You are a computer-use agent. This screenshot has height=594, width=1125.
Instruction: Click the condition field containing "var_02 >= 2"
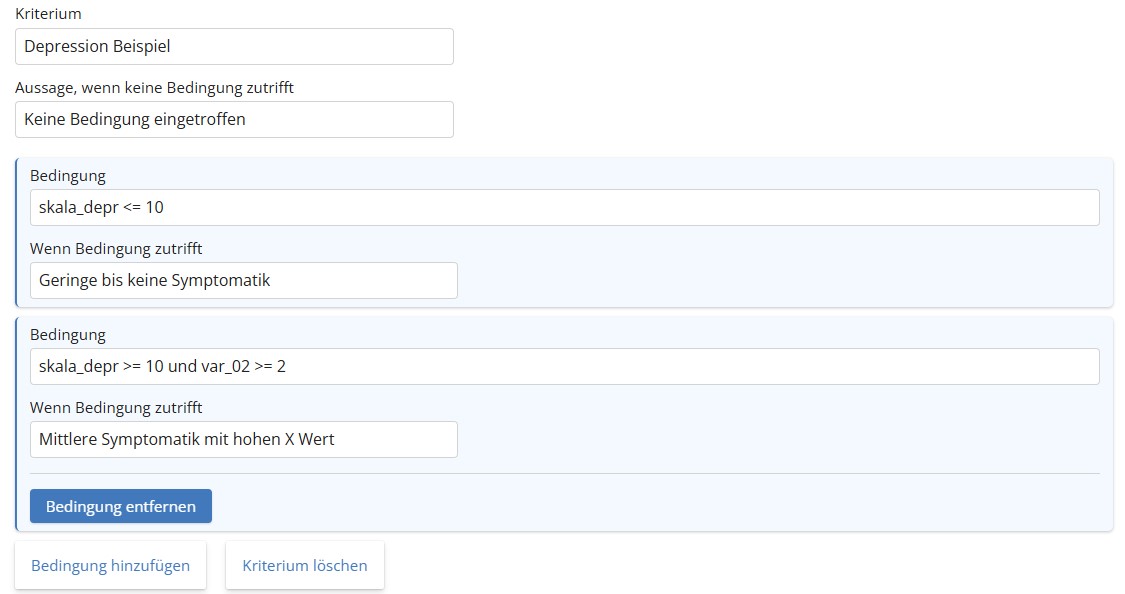[x=564, y=367]
